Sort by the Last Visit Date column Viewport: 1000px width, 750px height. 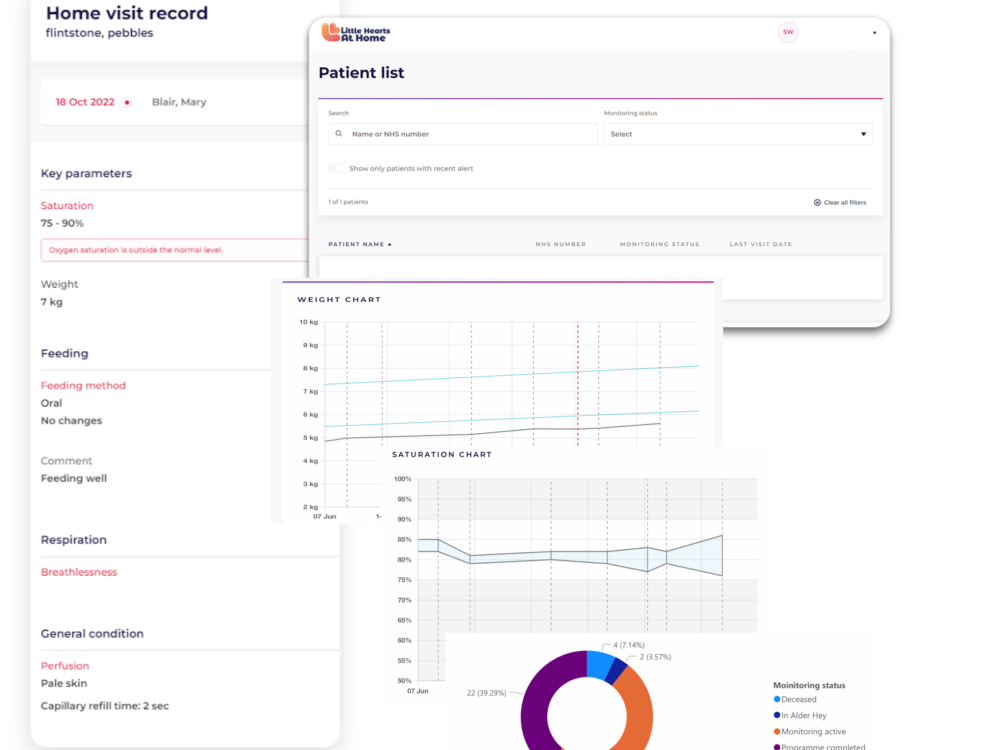[760, 245]
